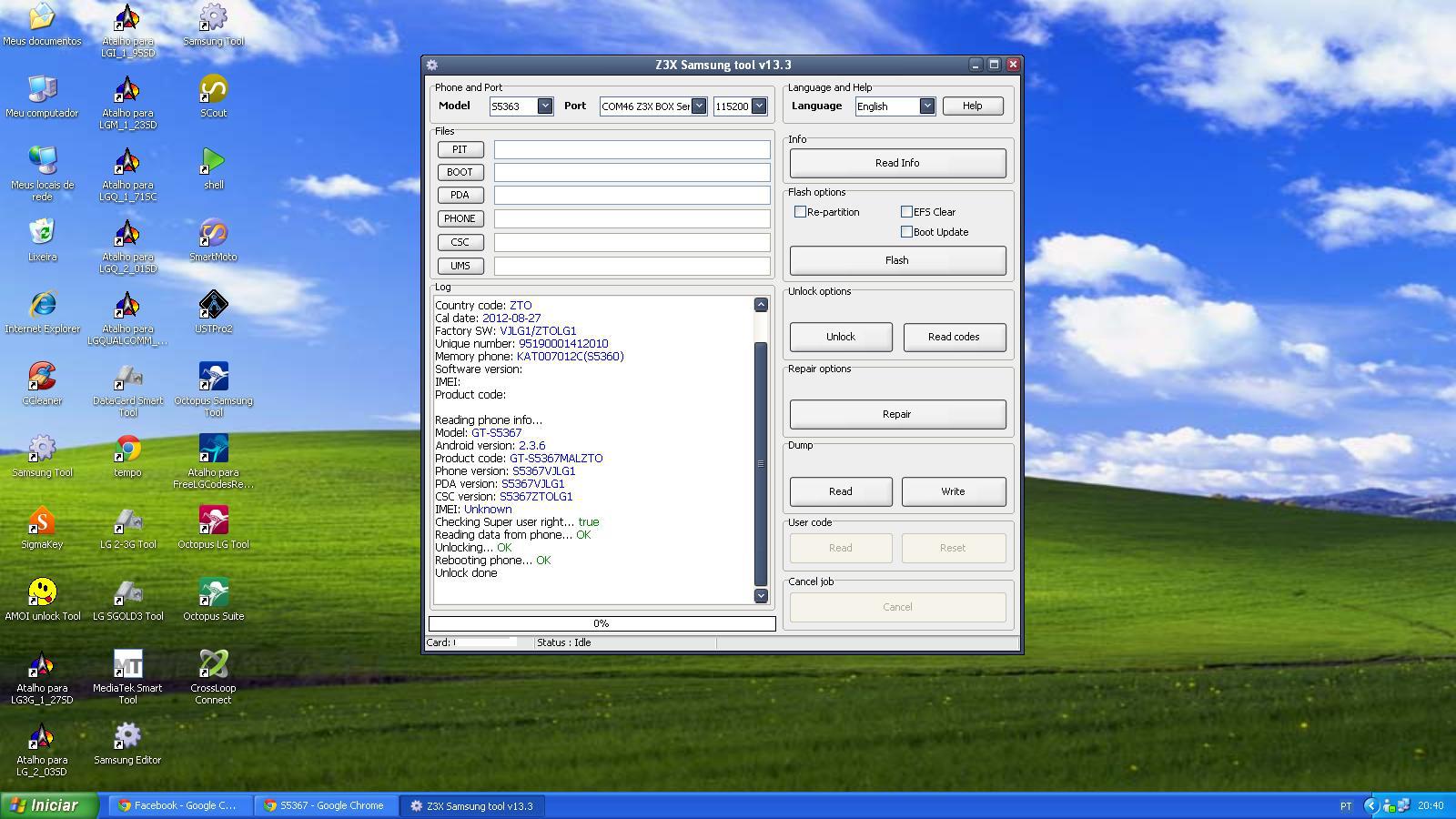This screenshot has height=819, width=1456.
Task: Focus the PDA file path field
Action: point(632,195)
